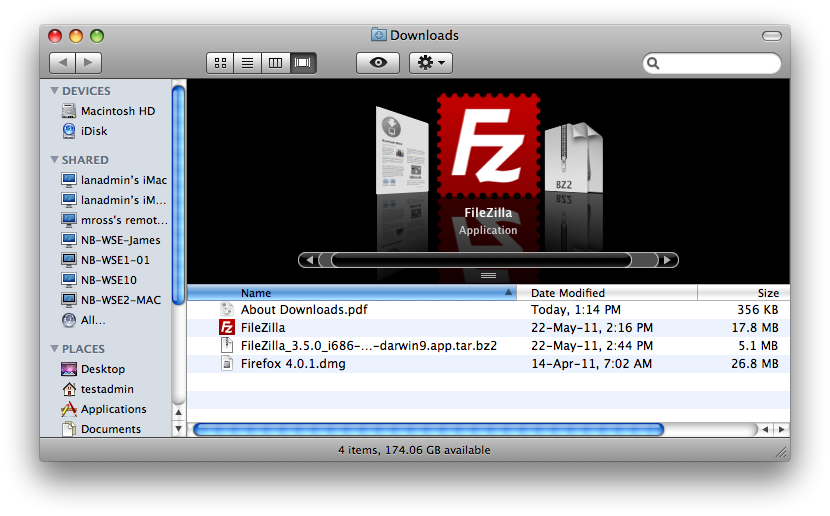Open Desktop in Places
Screen dimensions: 830x516
tap(93, 369)
